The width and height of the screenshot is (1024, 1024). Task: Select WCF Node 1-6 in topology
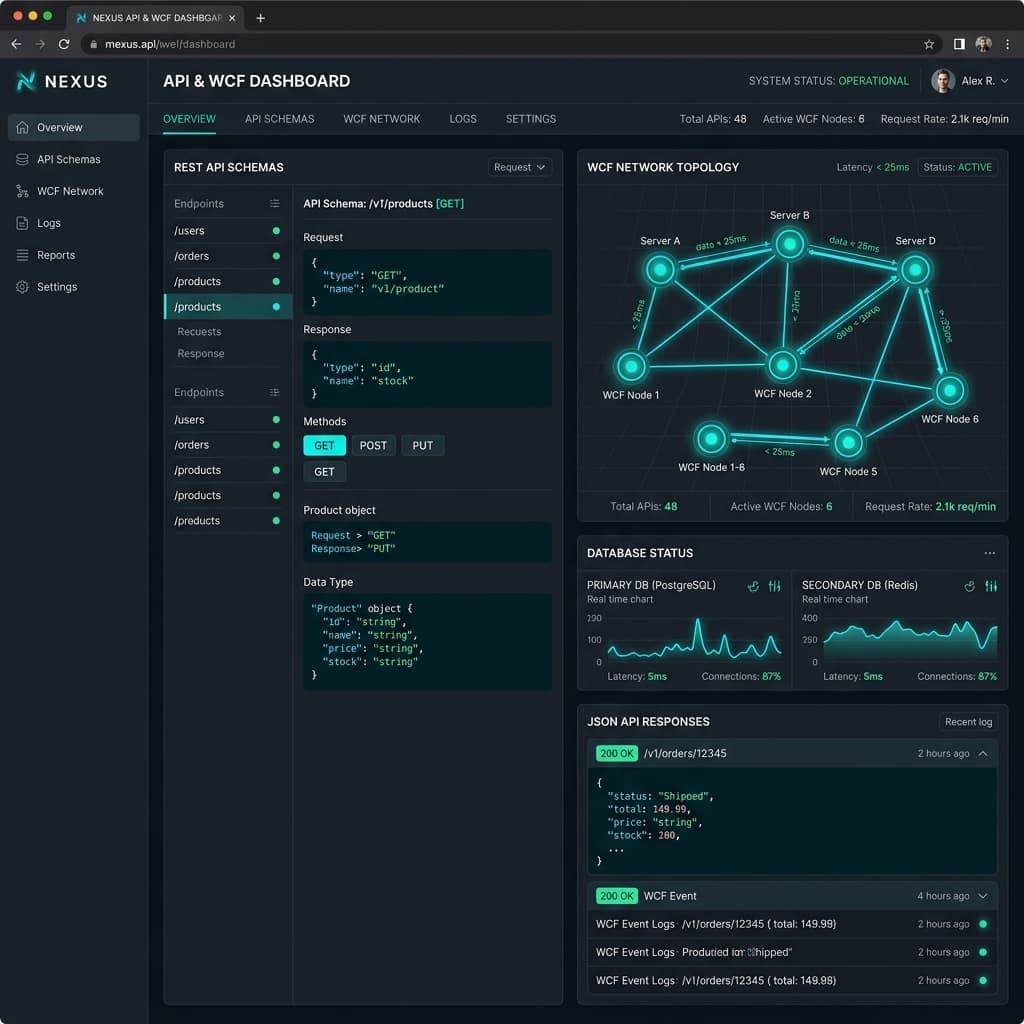point(711,438)
